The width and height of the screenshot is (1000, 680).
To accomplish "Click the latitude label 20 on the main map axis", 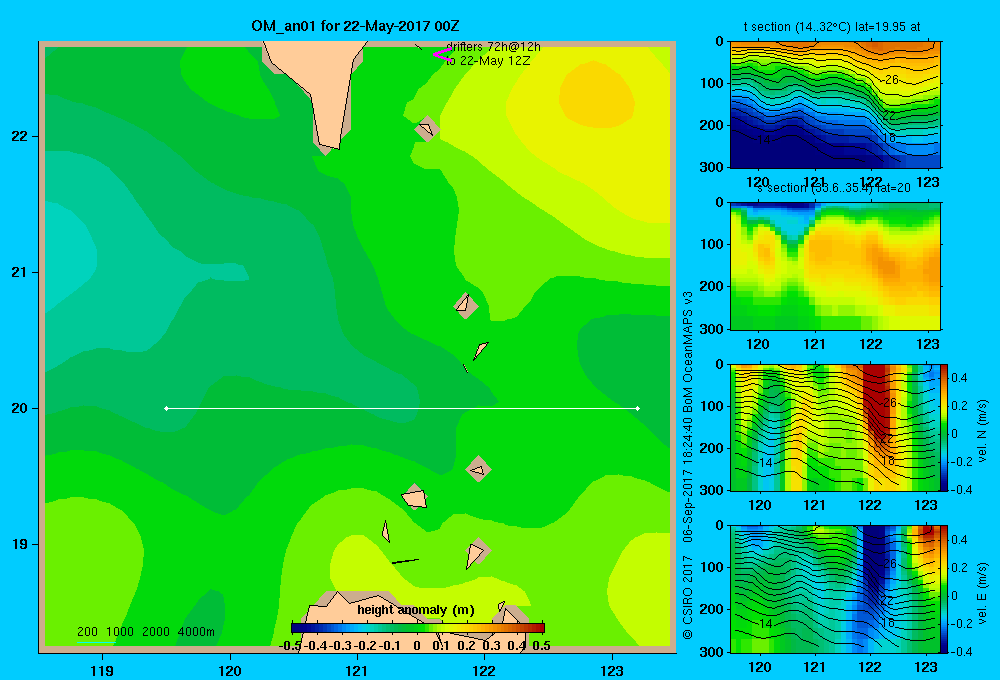I will pos(19,408).
